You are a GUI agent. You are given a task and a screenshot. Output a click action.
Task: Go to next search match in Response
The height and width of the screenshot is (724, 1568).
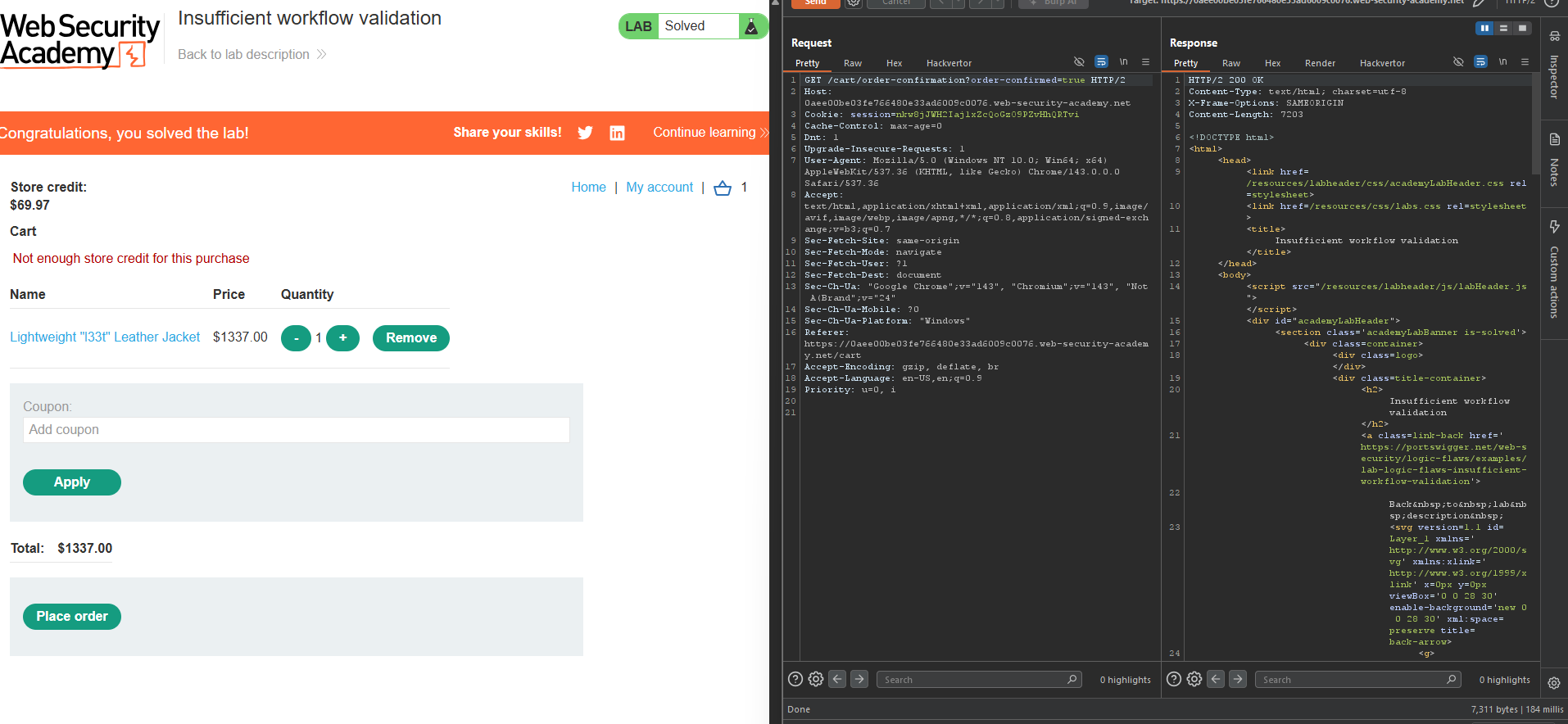(1238, 679)
